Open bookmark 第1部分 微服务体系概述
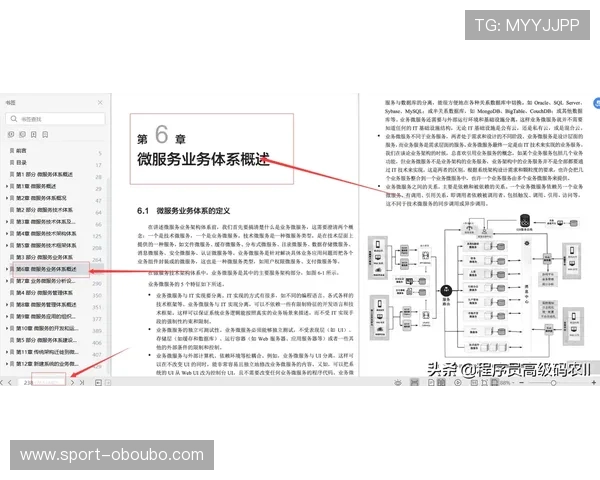The height and width of the screenshot is (480, 600). [44, 174]
